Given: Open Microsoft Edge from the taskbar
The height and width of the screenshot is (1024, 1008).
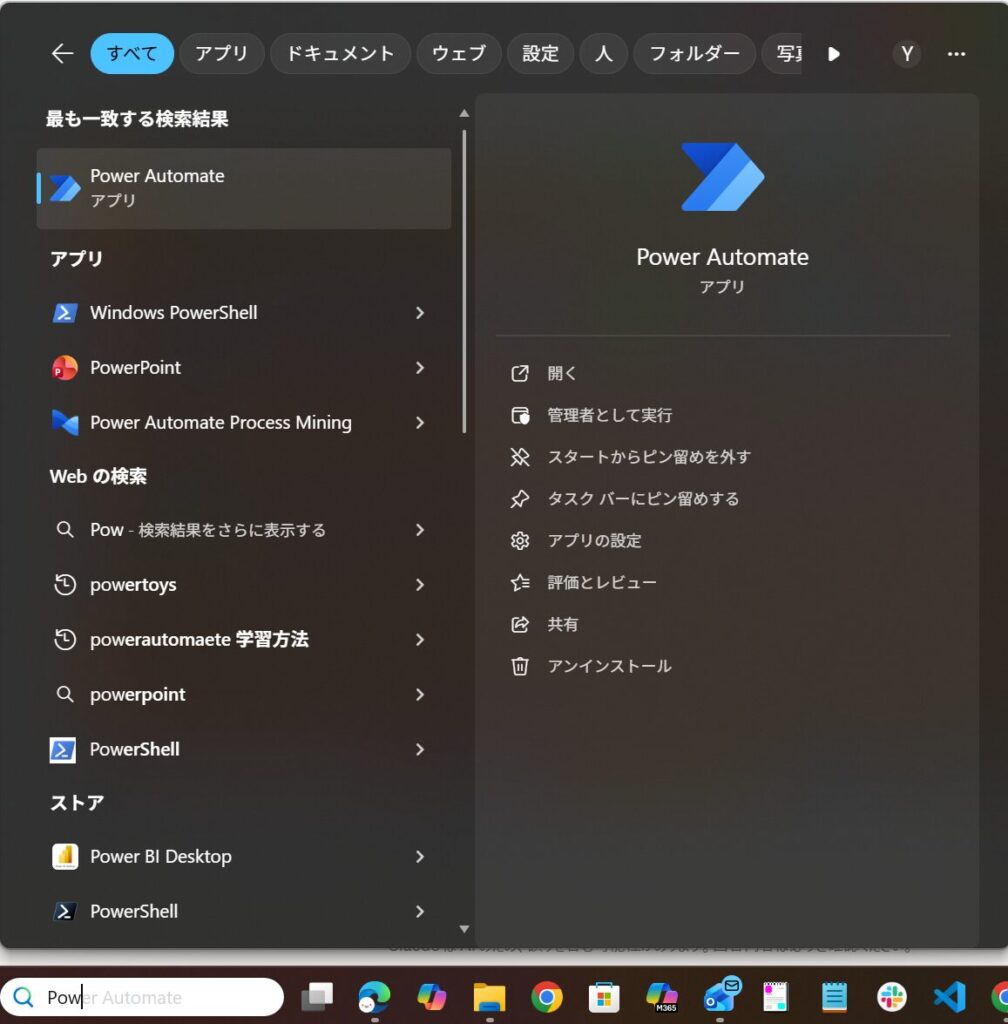Looking at the screenshot, I should tap(374, 997).
